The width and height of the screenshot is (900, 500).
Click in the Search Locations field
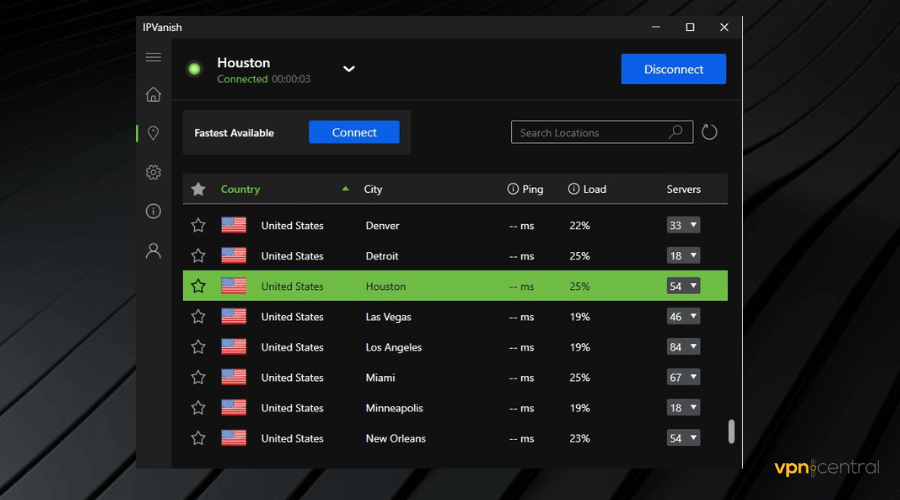pos(602,132)
